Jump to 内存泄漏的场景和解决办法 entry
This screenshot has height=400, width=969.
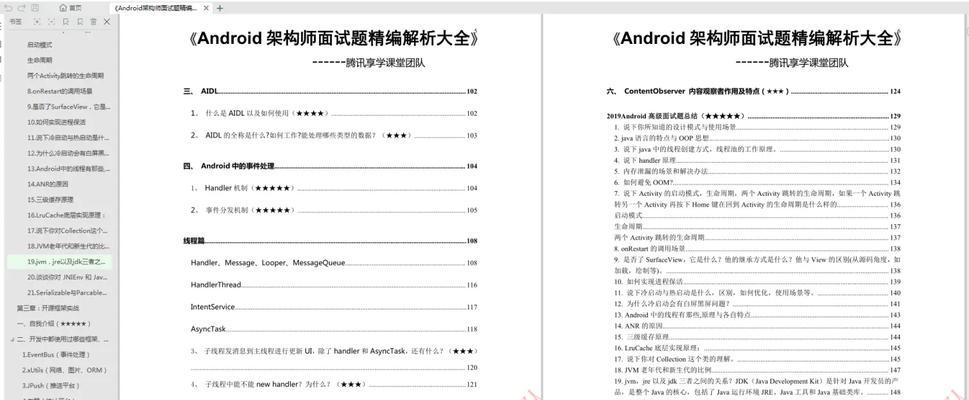757,171
